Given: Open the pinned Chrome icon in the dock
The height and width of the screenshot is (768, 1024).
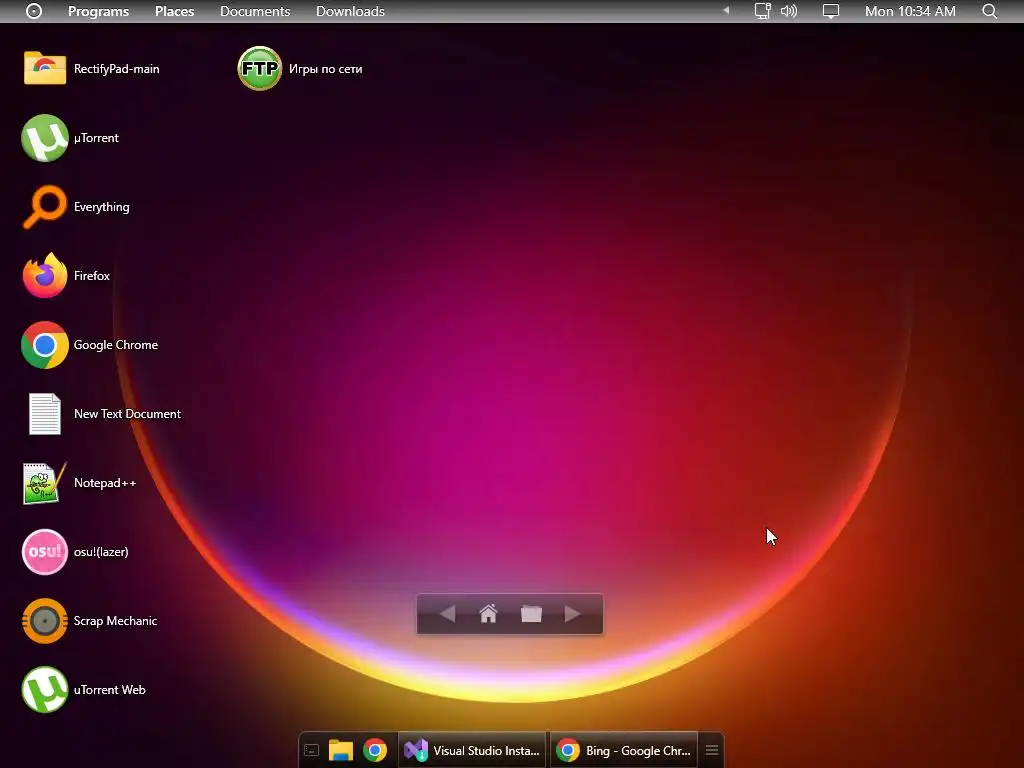Looking at the screenshot, I should tap(375, 751).
